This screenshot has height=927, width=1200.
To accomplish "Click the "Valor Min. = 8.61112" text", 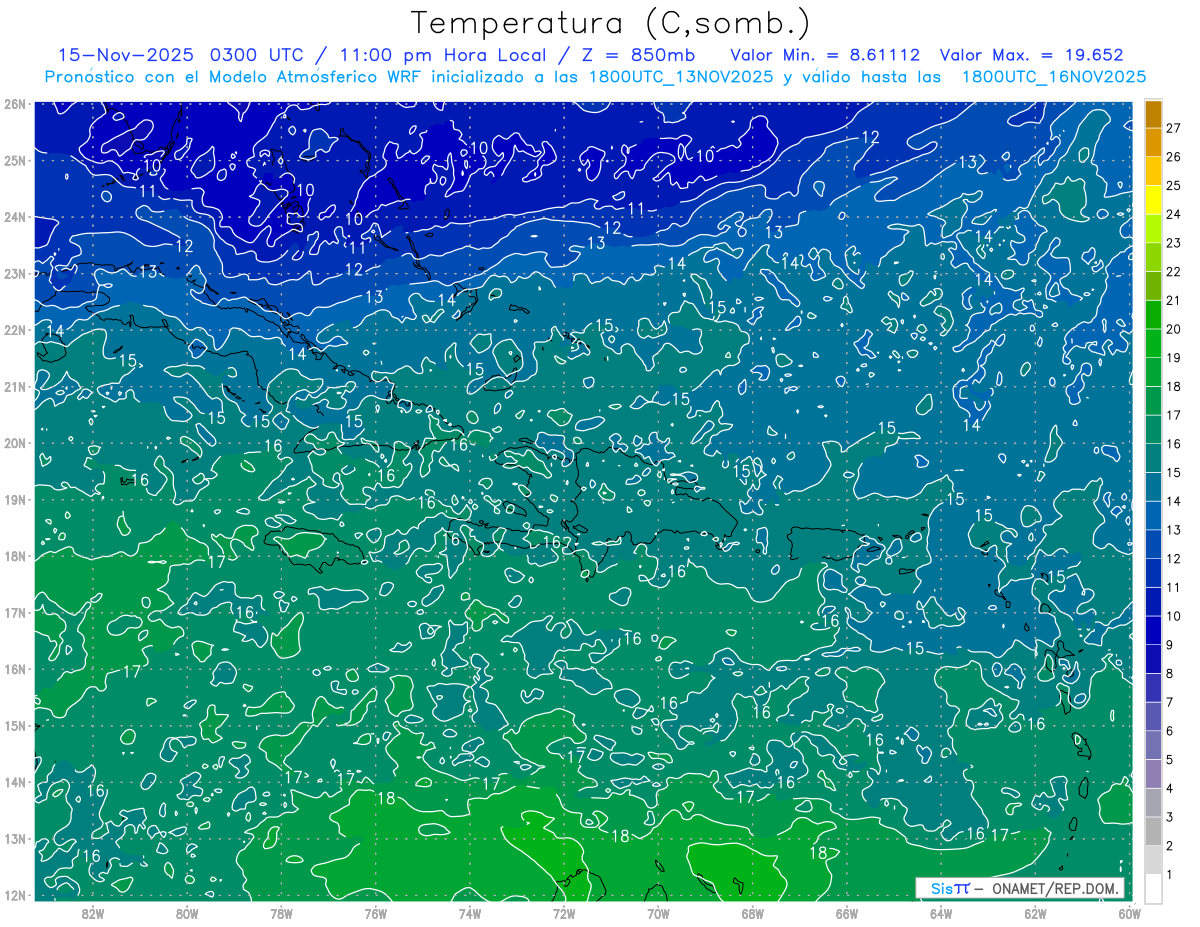I will point(827,55).
